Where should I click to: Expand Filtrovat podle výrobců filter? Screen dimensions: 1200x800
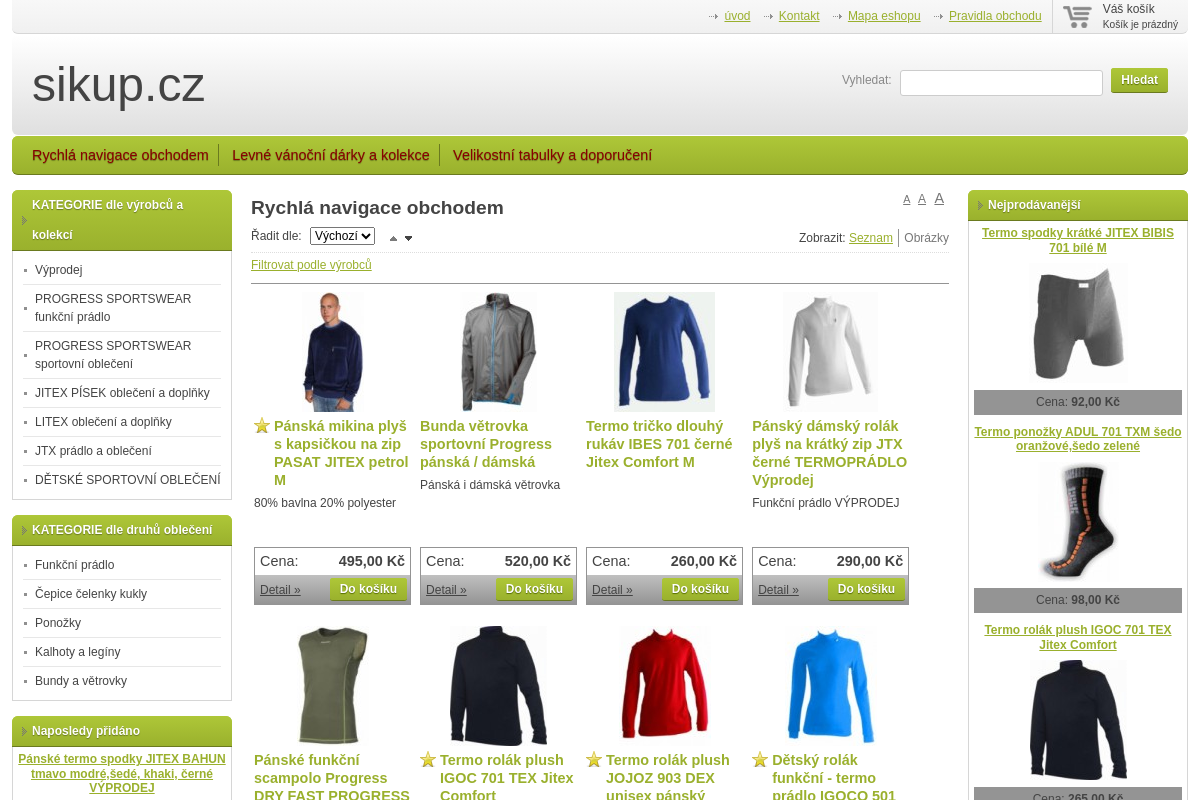(311, 265)
